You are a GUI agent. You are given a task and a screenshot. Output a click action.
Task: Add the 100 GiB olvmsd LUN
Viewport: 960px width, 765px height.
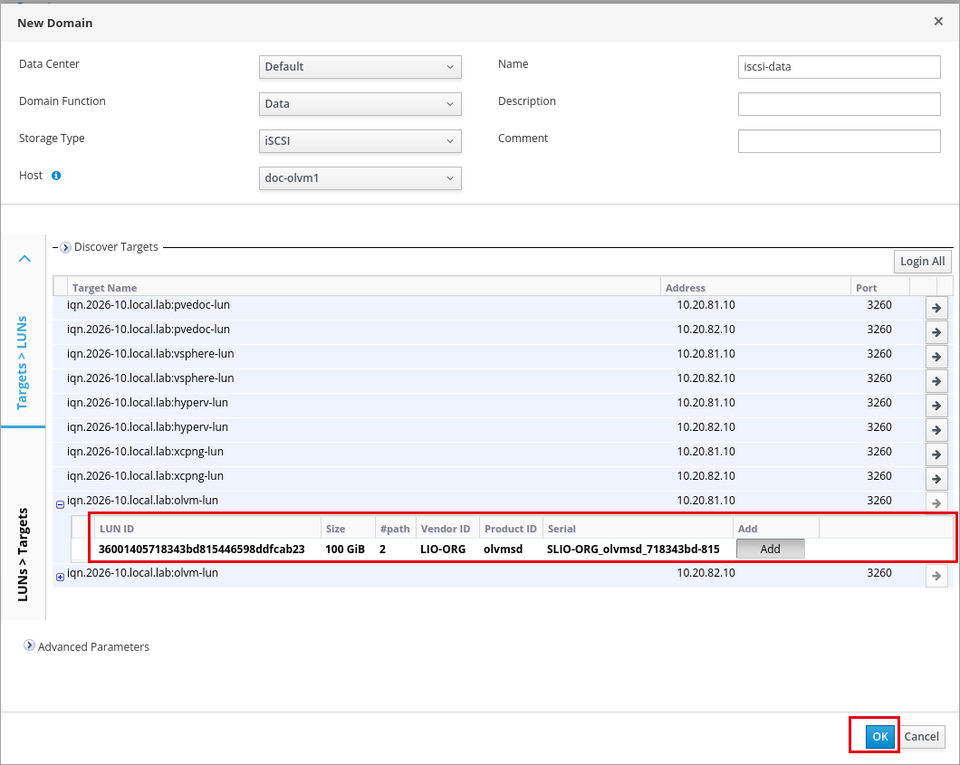click(x=770, y=549)
